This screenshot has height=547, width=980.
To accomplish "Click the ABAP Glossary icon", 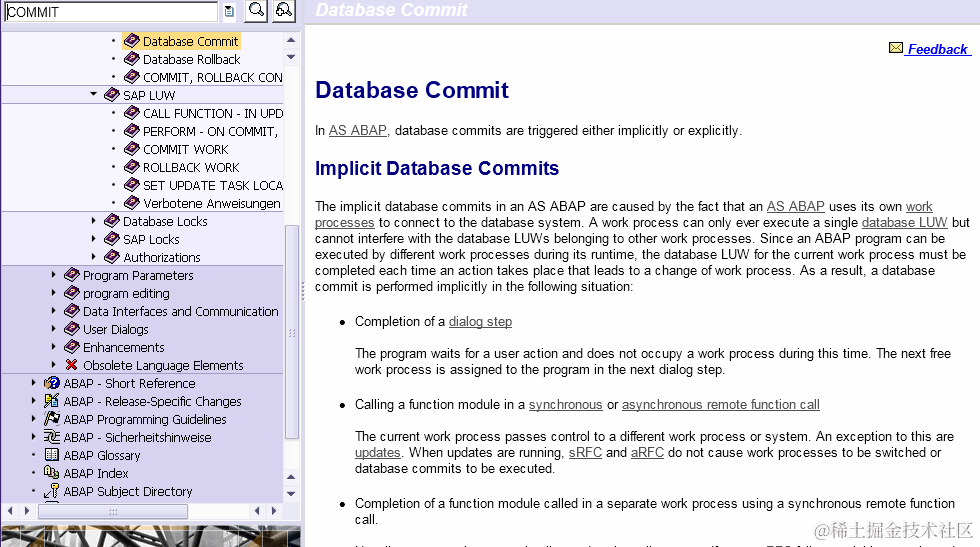I will pyautogui.click(x=52, y=455).
